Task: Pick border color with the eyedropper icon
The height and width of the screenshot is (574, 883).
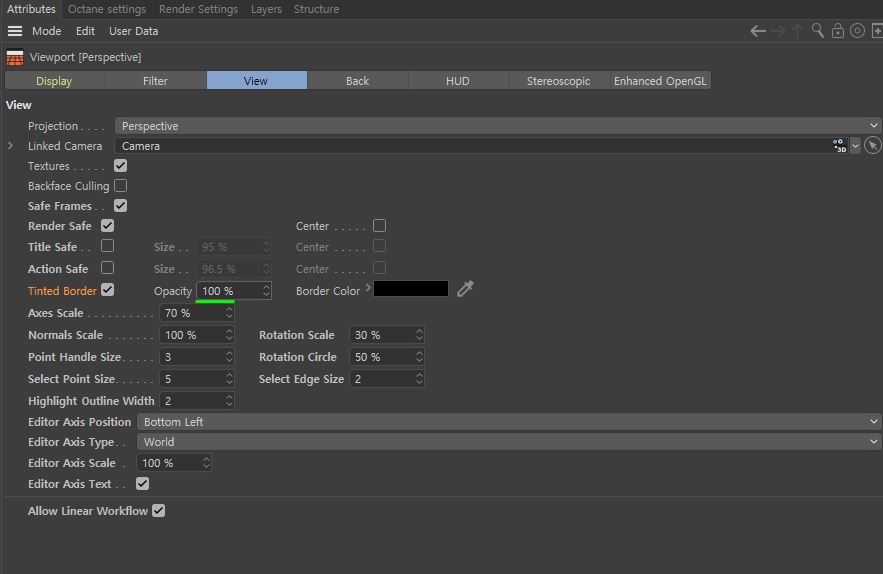Action: tap(465, 289)
